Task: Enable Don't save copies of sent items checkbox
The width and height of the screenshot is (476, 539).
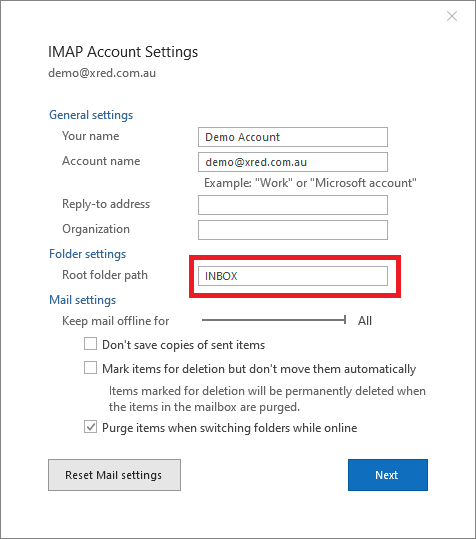Action: 90,344
